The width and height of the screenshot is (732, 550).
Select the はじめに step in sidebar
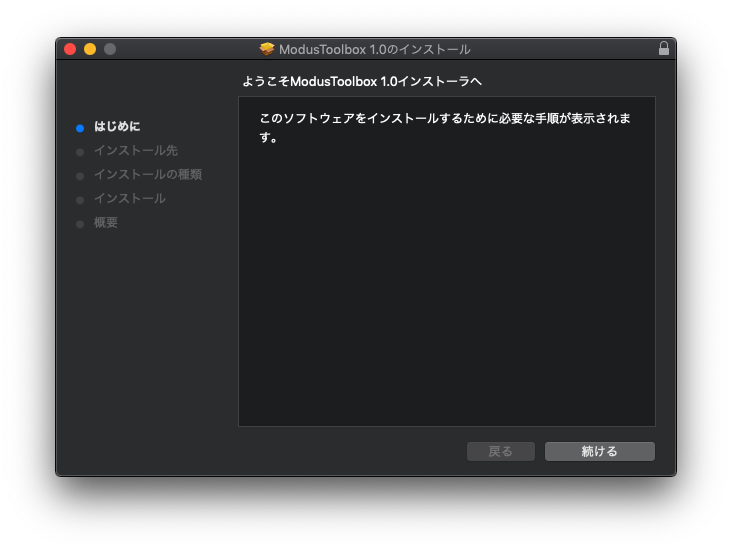[117, 127]
